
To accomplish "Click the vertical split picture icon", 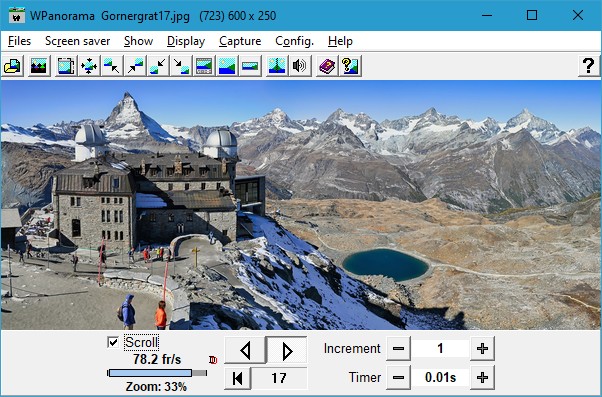I will (x=277, y=66).
